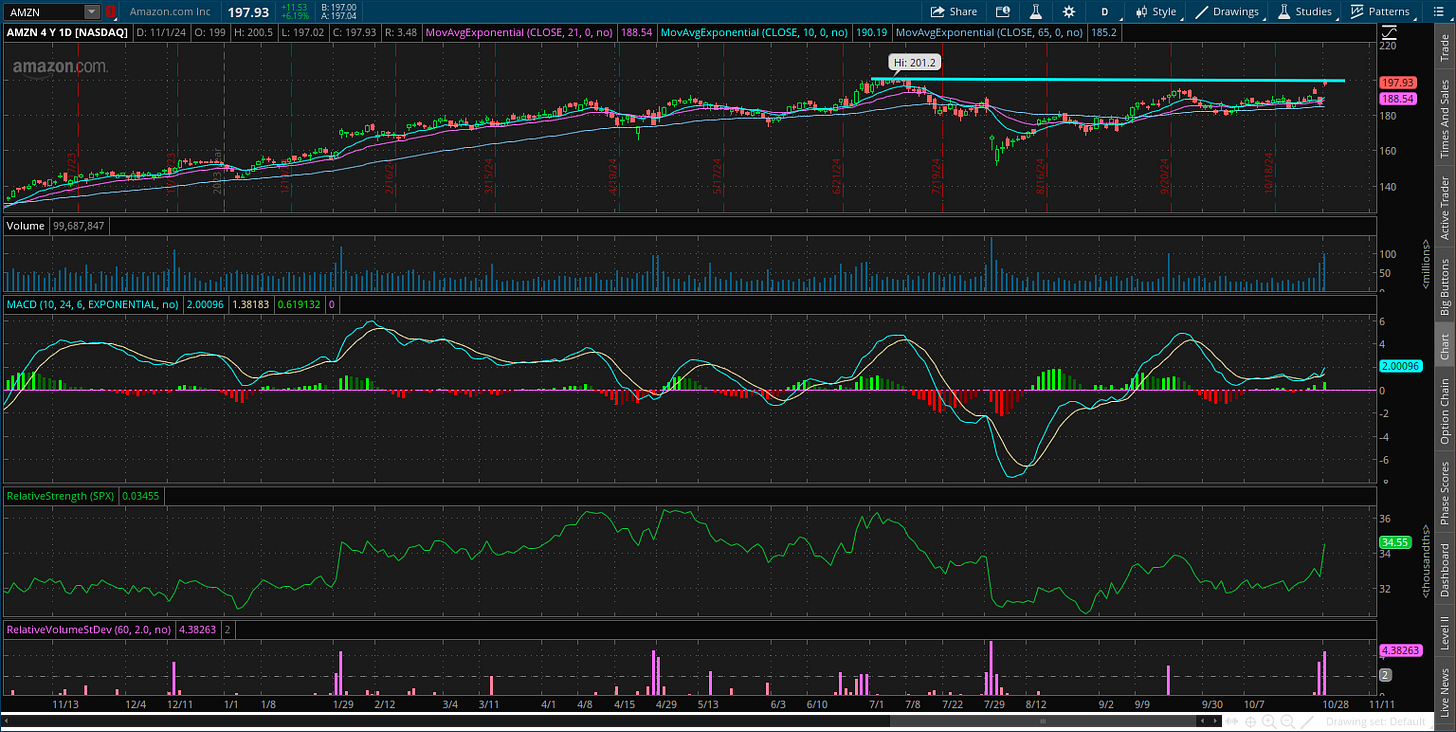
Task: Open the flask icon beside the gear
Action: (1036, 12)
